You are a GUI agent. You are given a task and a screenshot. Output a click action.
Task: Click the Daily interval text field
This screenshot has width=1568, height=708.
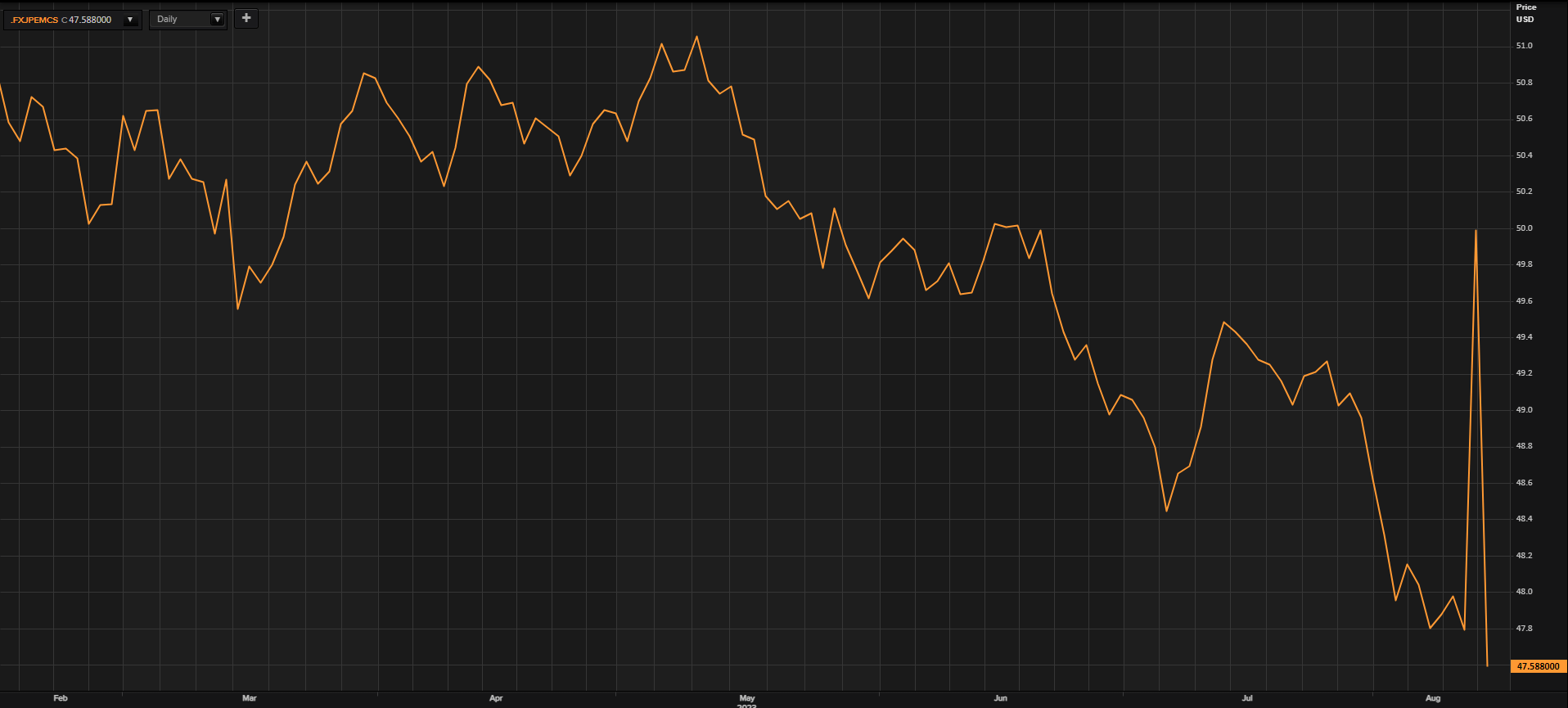(178, 20)
